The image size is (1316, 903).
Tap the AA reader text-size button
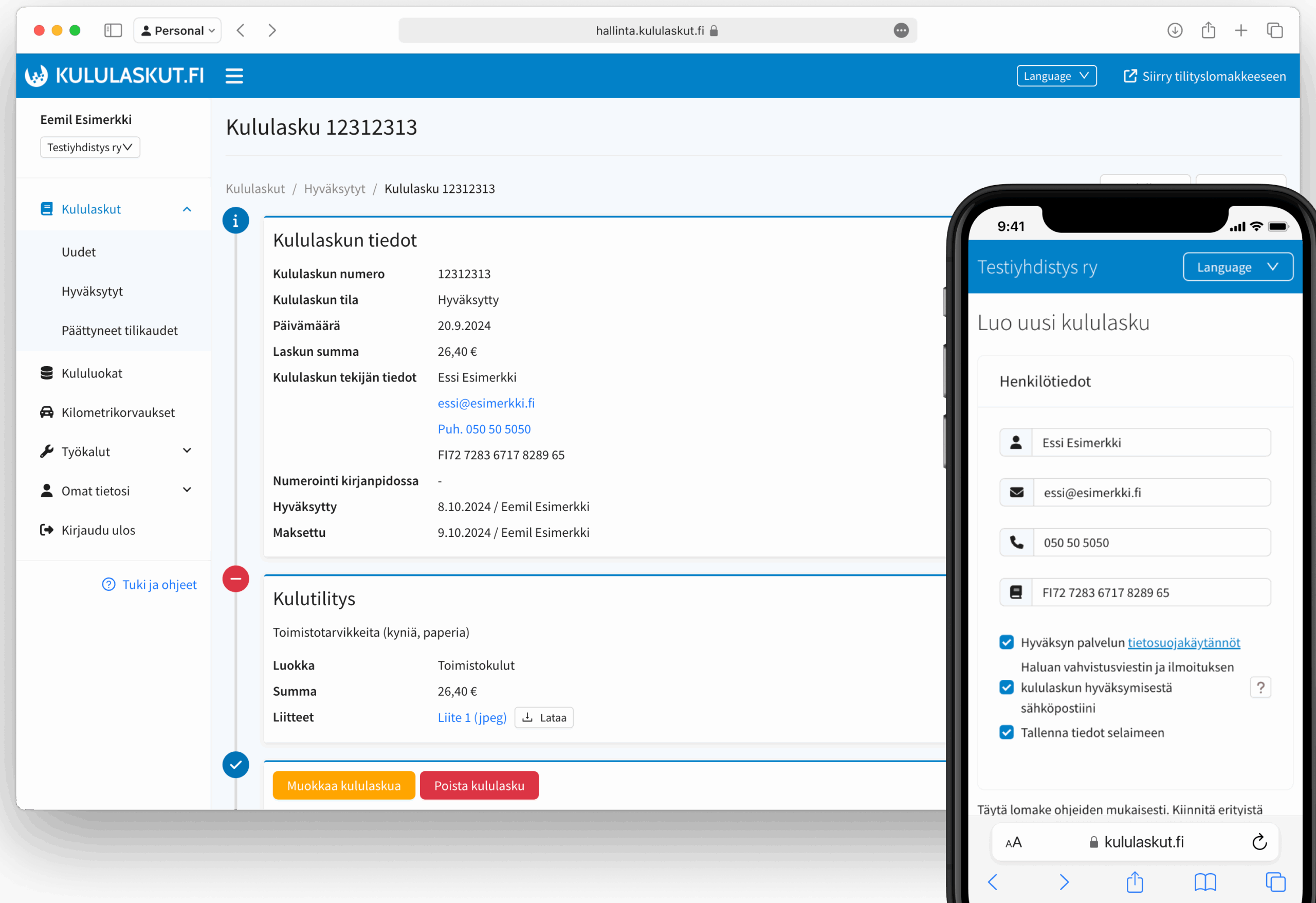(1014, 842)
